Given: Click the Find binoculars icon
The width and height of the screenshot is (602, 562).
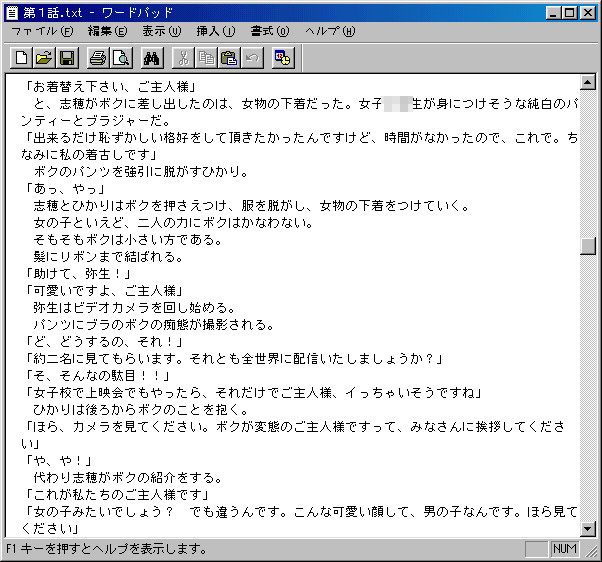Looking at the screenshot, I should tap(152, 58).
